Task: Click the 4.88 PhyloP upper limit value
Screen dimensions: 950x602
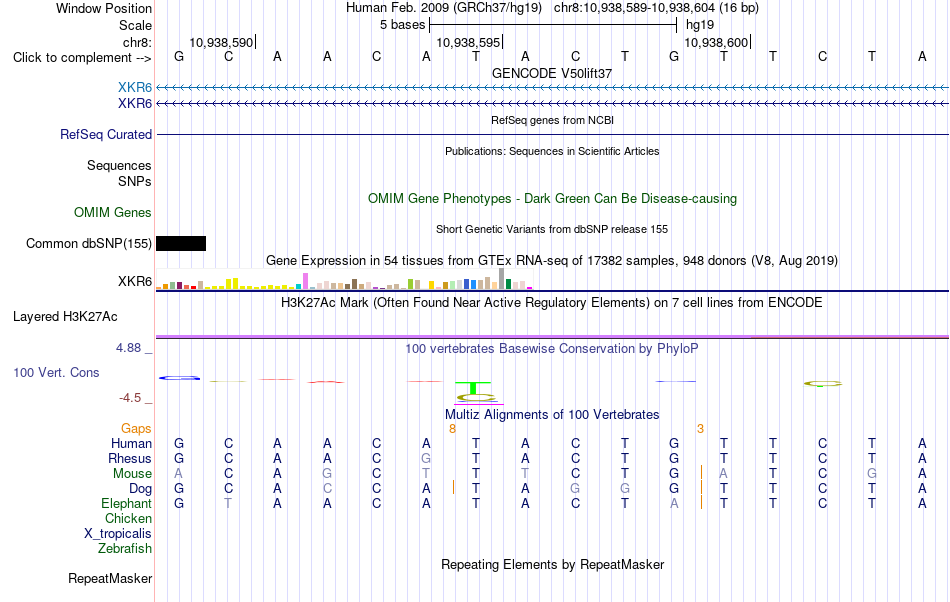Action: [x=128, y=348]
